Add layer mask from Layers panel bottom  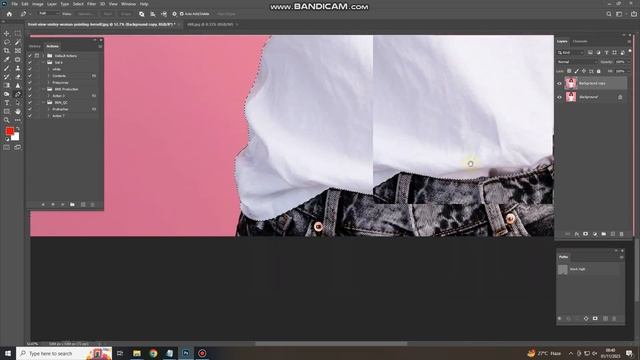pyautogui.click(x=586, y=234)
